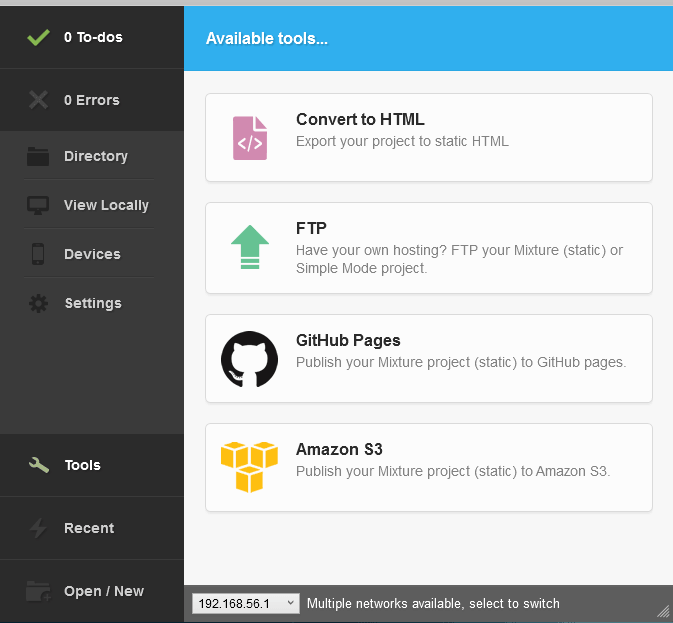Click the GitHub Octocat logo
673x623 pixels.
pos(249,359)
